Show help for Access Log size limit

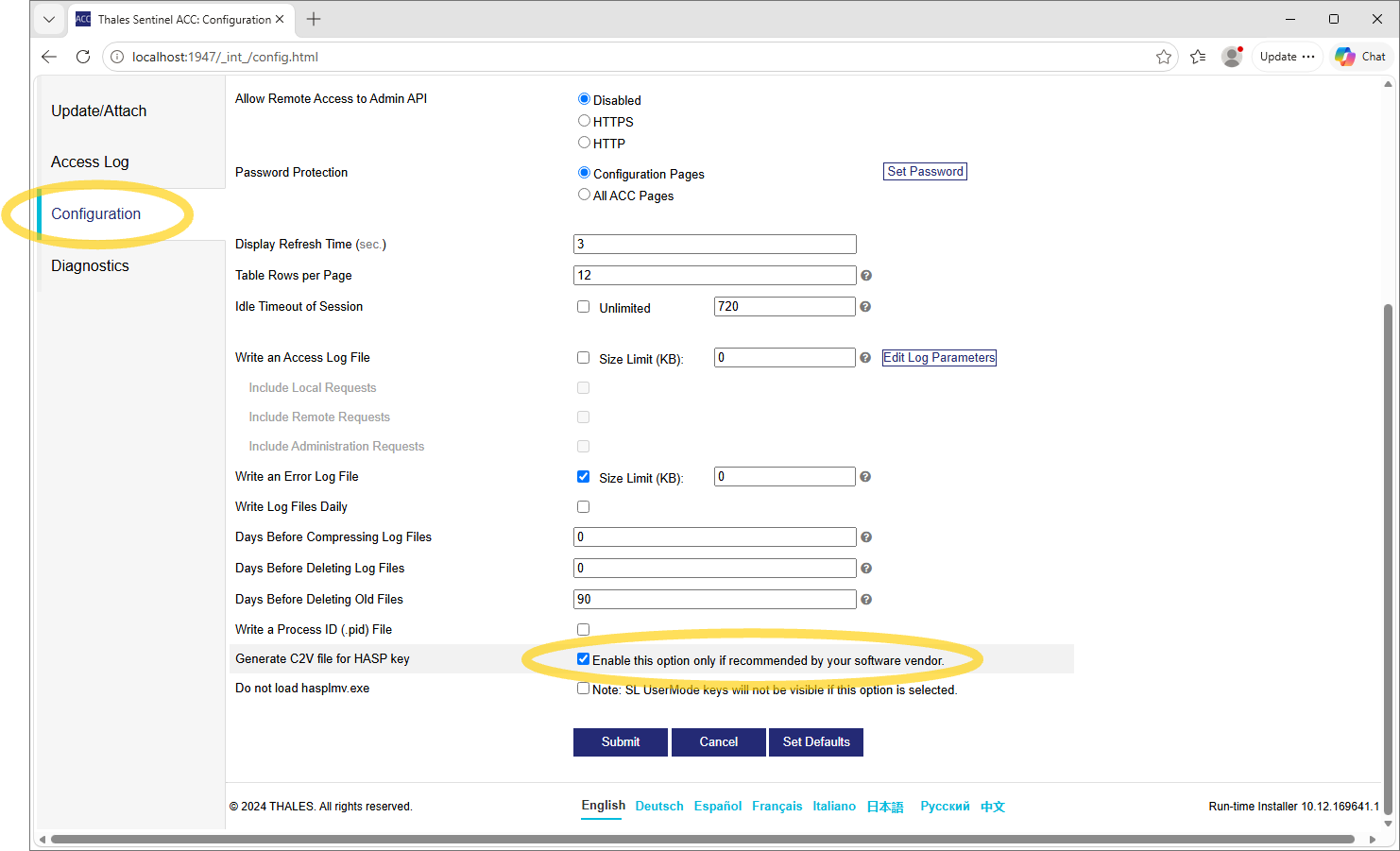click(865, 358)
